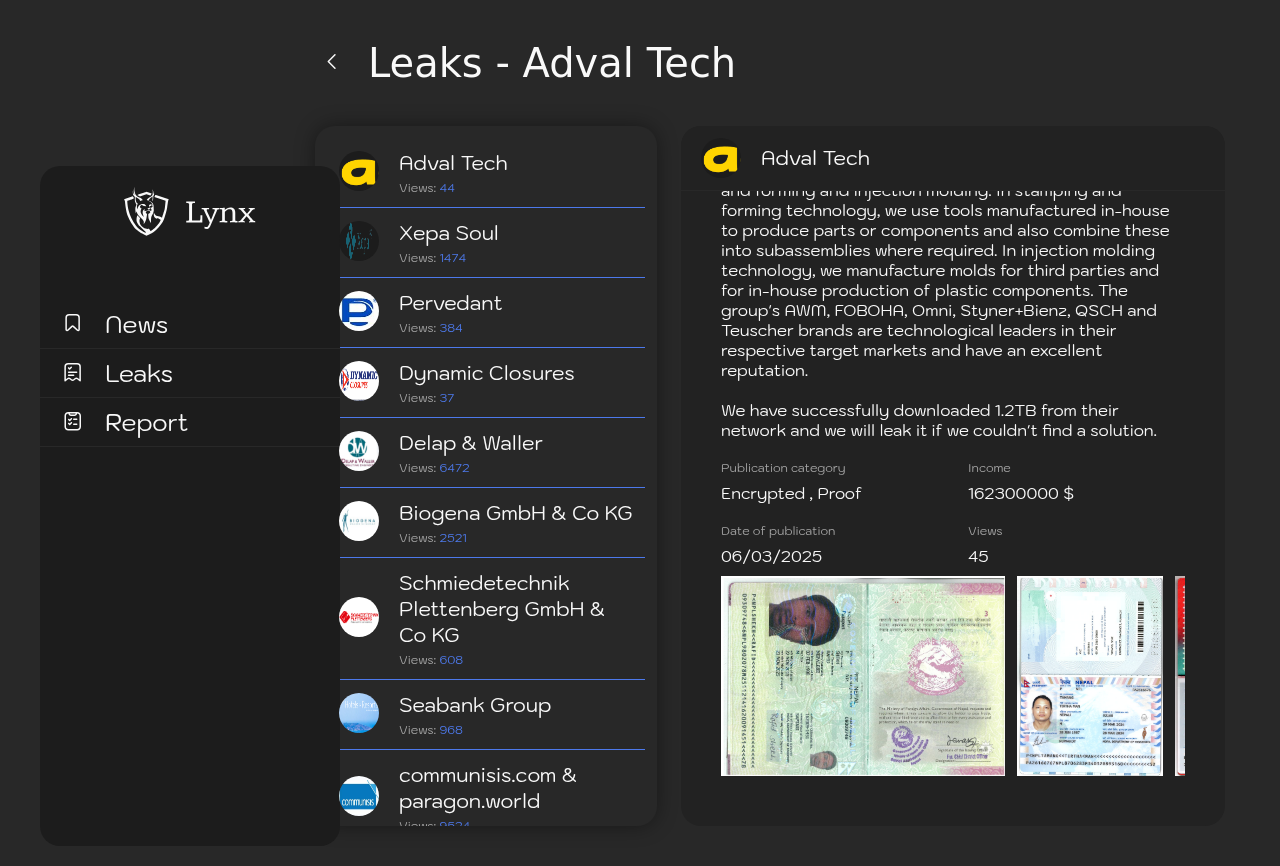Select Schmiedetechnik Plettenberg GmbH & Co KG entry
Screen dimensions: 1280x866
point(492,619)
